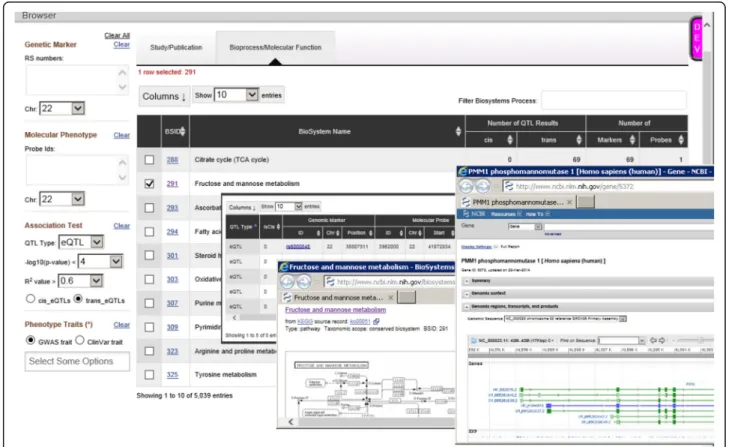The image size is (729, 447).
Task: Check the row 294 Fatty acid checkbox
Action: coord(149,232)
